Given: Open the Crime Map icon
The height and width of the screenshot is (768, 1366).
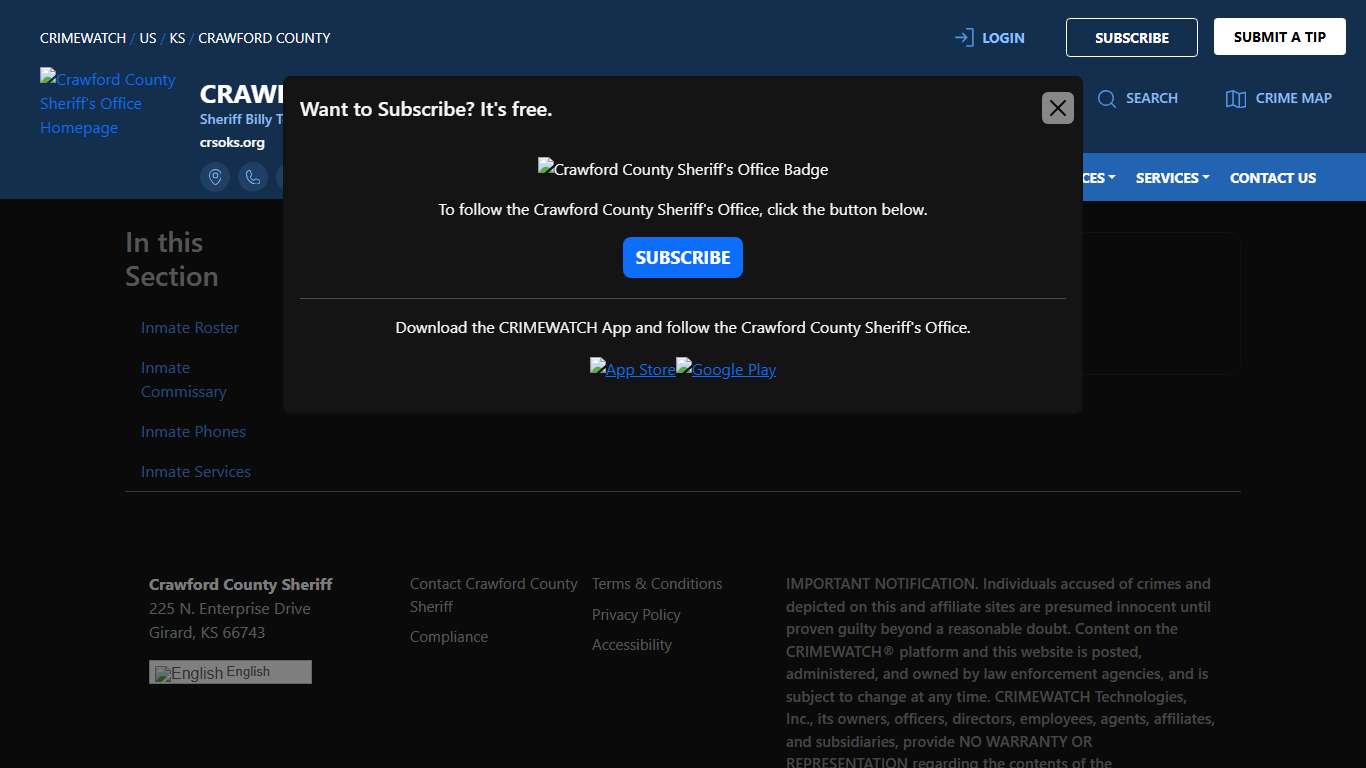Looking at the screenshot, I should click(1236, 98).
